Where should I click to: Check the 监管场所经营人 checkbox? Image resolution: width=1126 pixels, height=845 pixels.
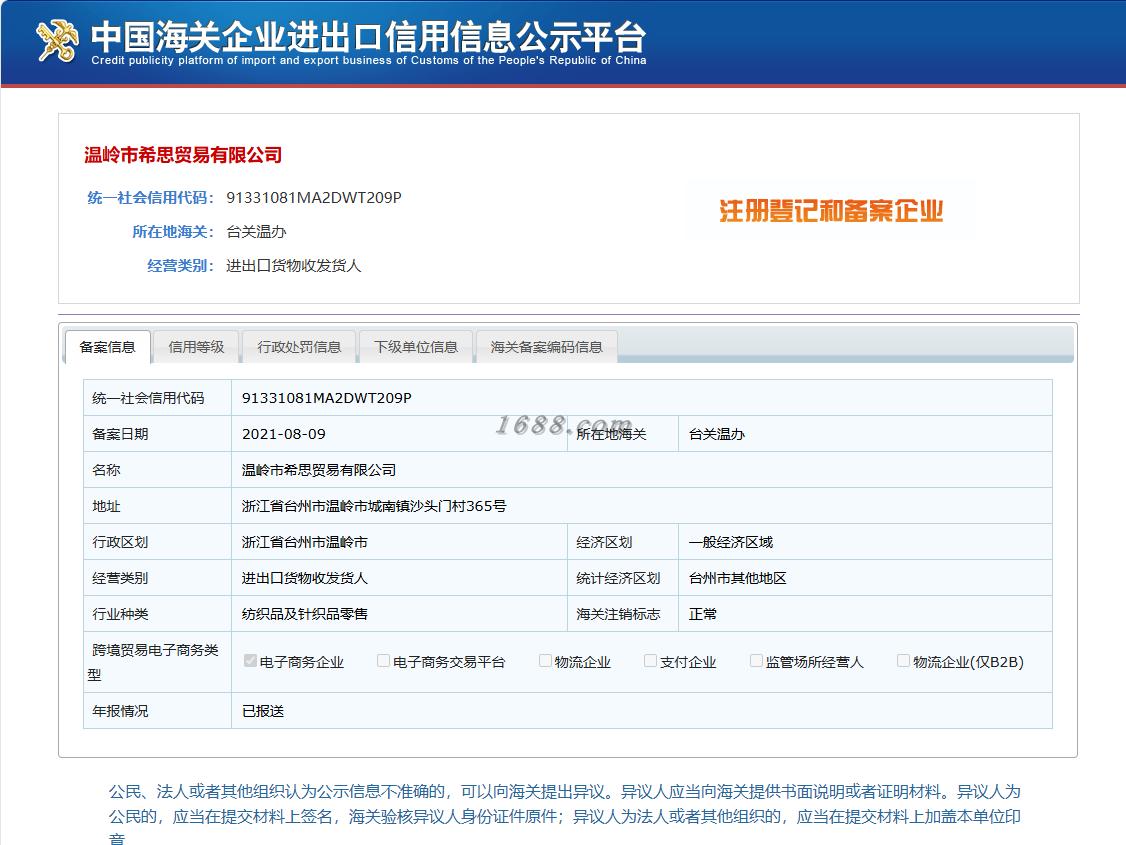click(x=756, y=660)
